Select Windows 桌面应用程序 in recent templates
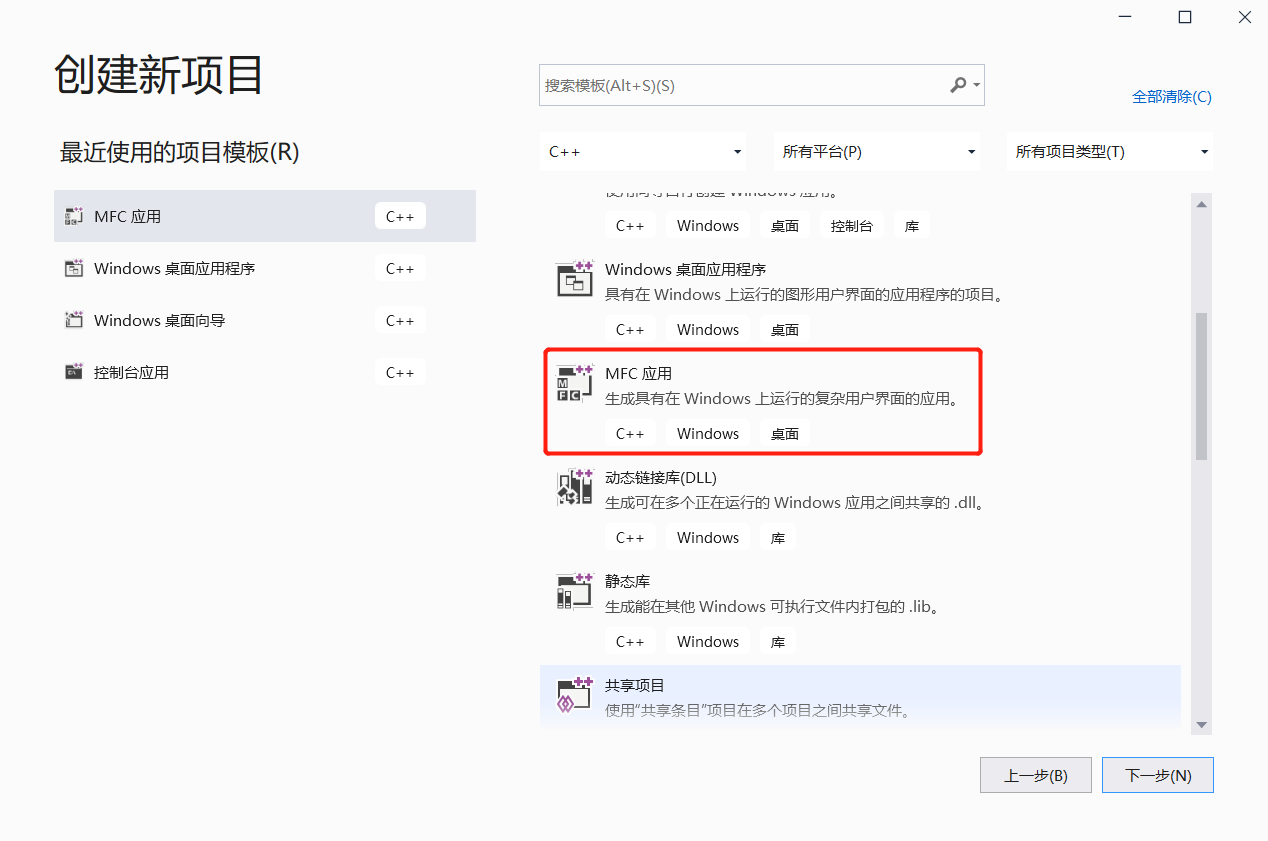This screenshot has height=841, width=1268. 265,268
